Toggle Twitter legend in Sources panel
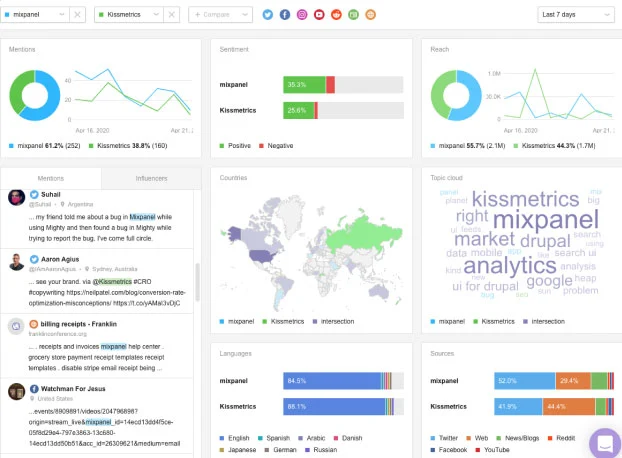 (444, 438)
